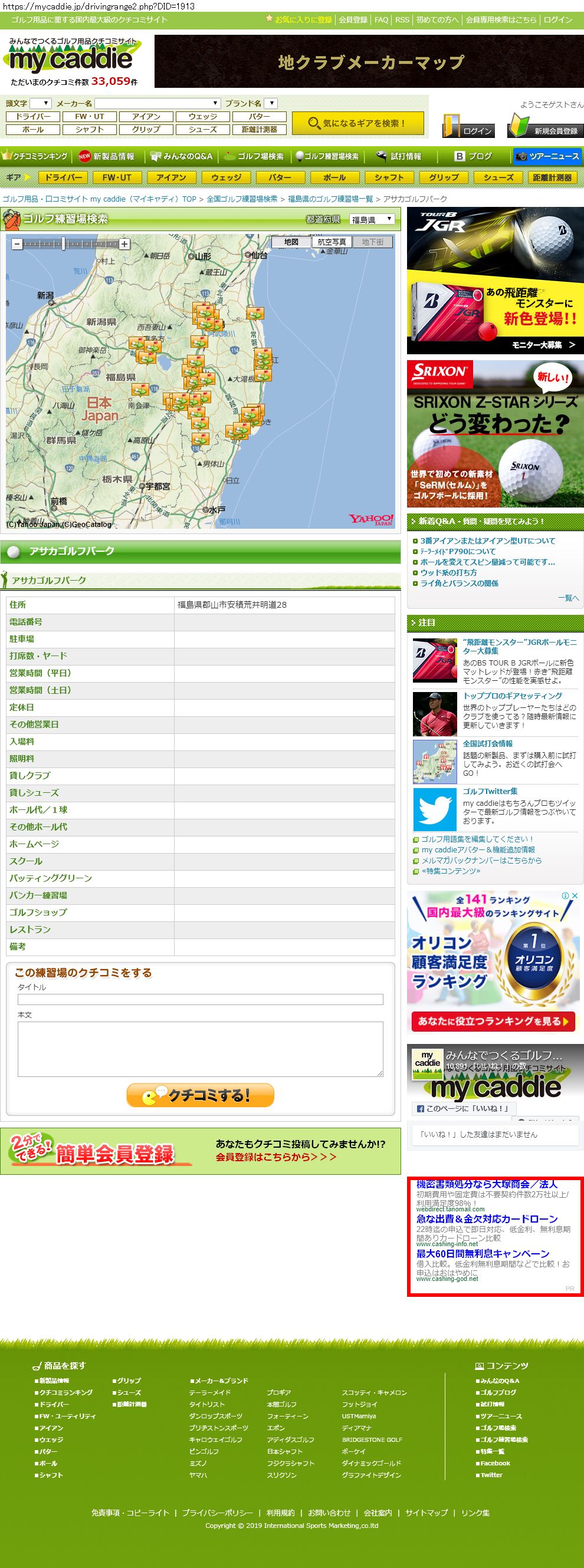Viewport: 584px width, 1568px height.
Task: Click the クチコミする! submit button
Action: tap(201, 1095)
